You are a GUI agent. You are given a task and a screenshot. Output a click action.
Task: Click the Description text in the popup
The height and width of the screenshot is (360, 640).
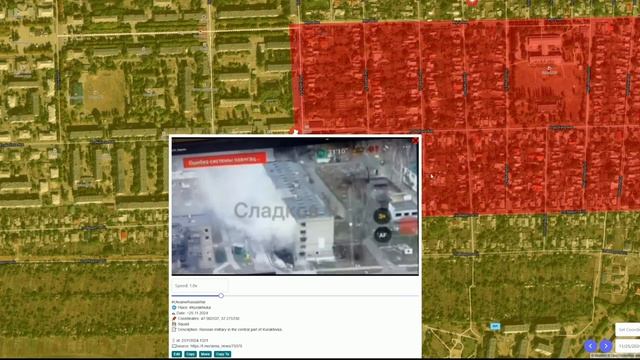tap(227, 329)
